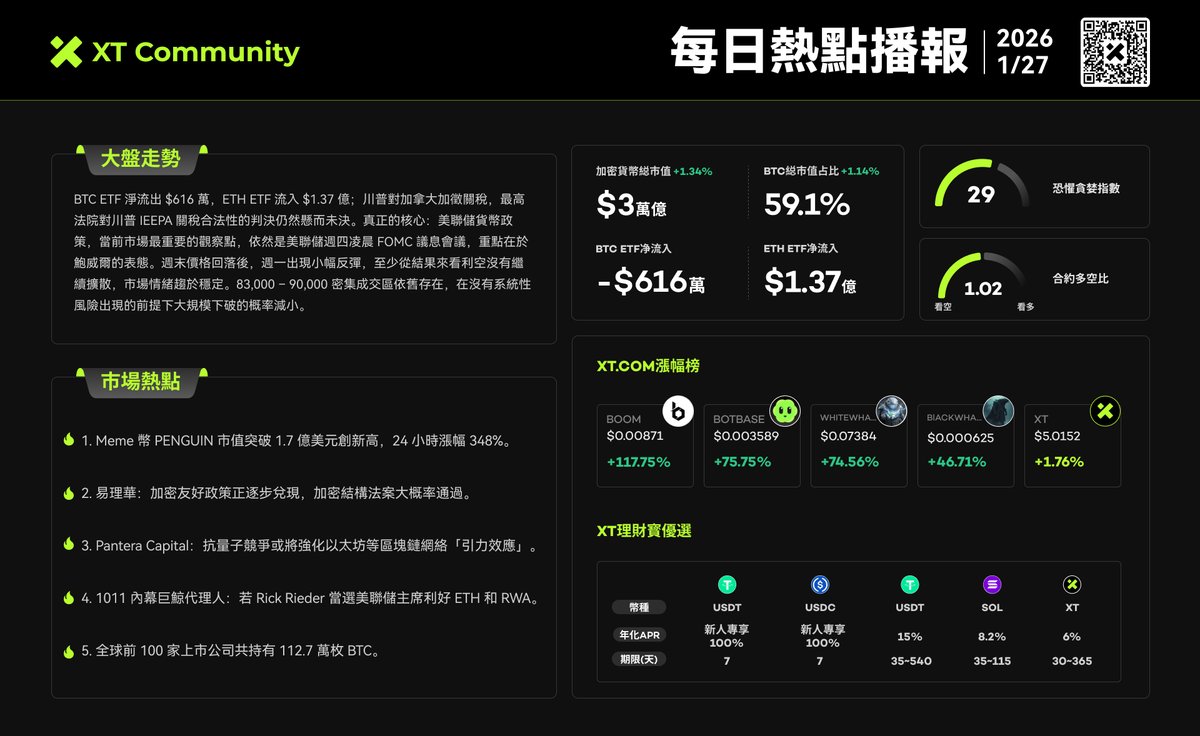Select the BOTBASE token icon
This screenshot has height=736, width=1200.
tap(783, 411)
